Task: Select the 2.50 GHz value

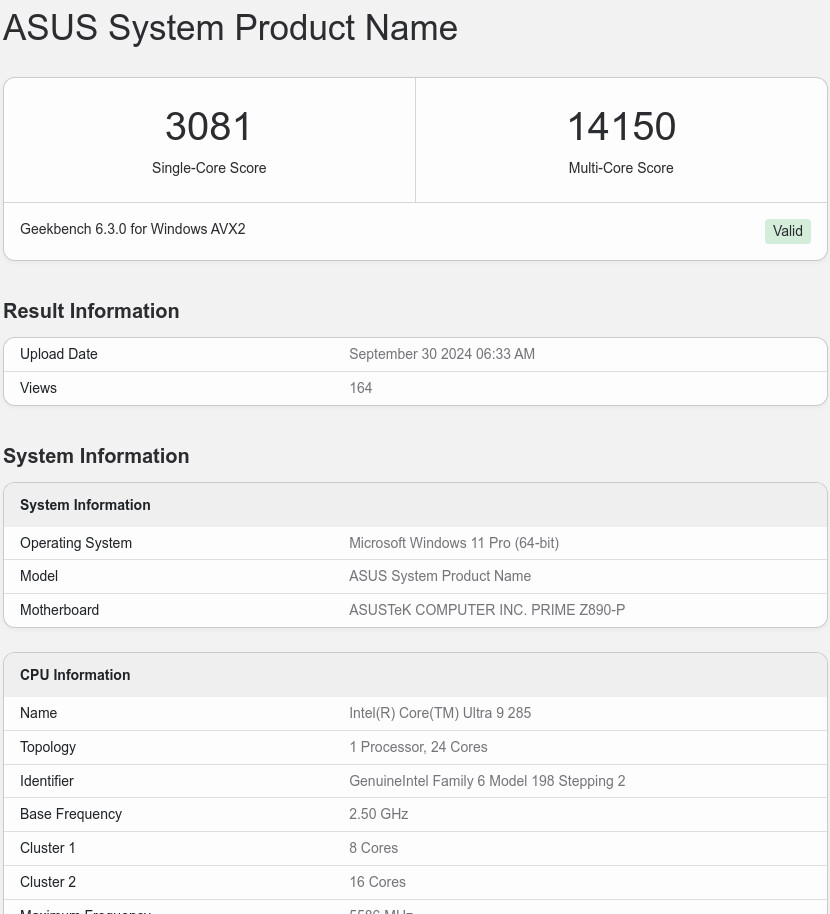Action: coord(378,814)
